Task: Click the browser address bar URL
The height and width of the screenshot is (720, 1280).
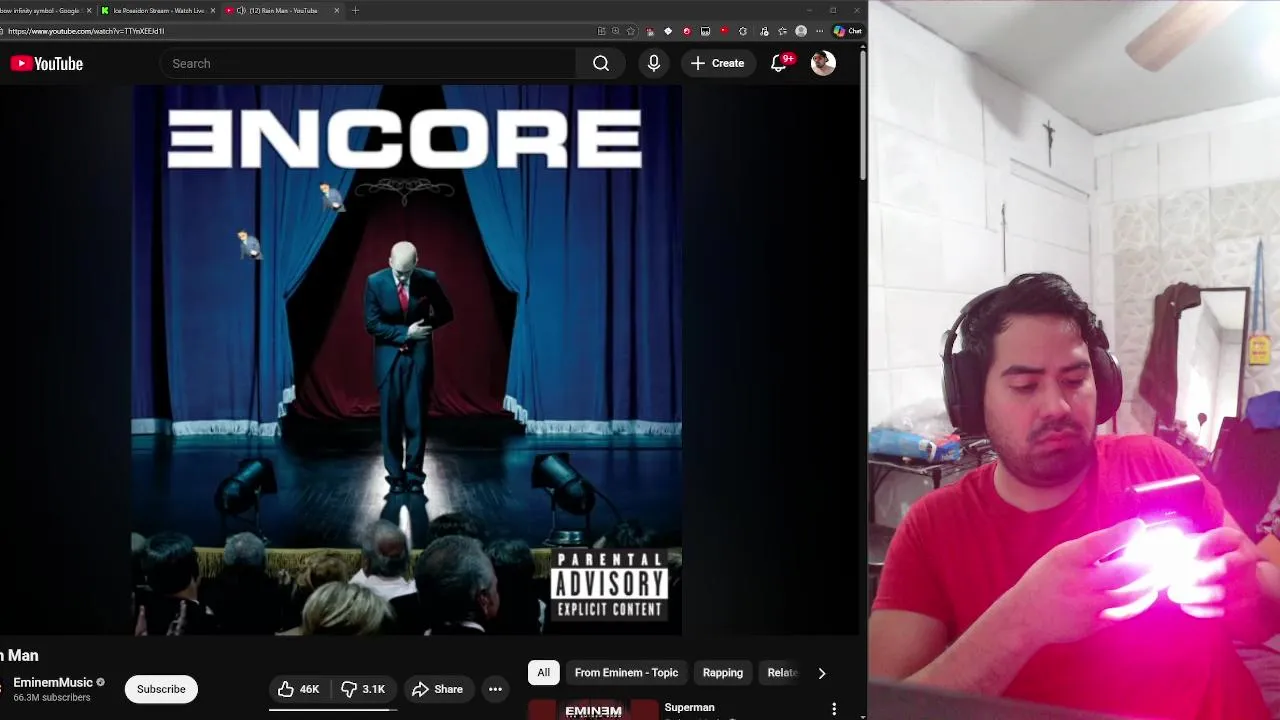Action: [x=86, y=31]
